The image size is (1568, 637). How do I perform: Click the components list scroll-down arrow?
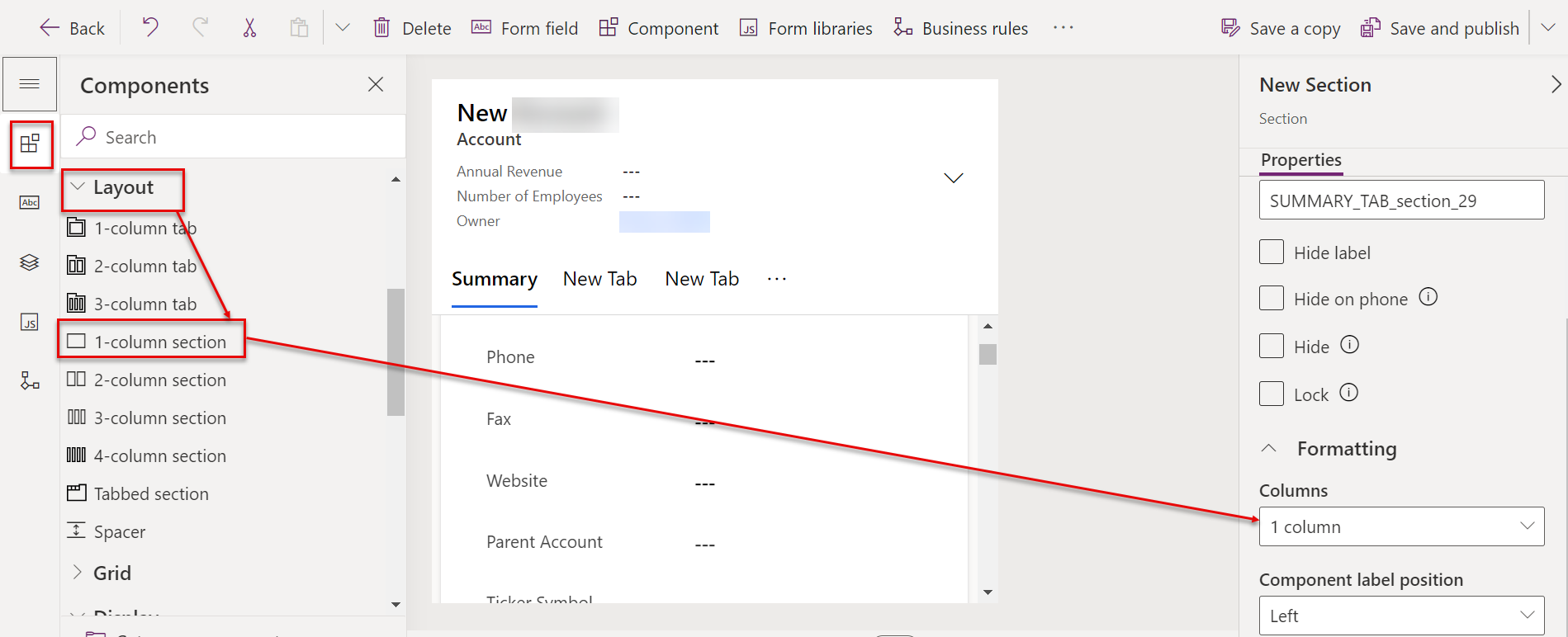pyautogui.click(x=396, y=605)
